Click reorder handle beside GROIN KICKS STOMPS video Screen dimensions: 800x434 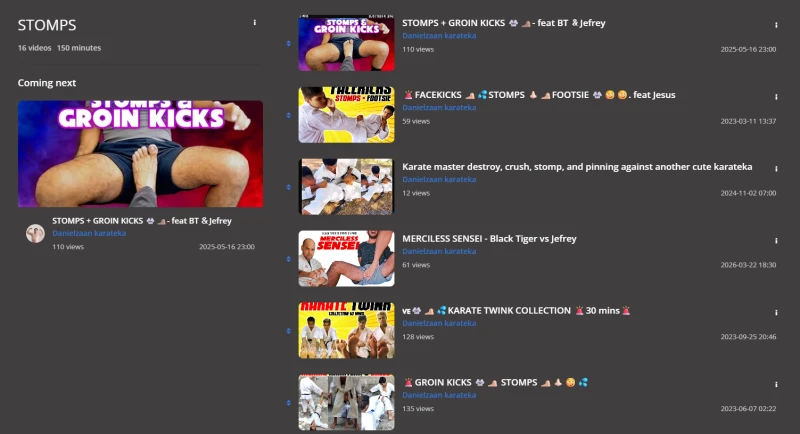pyautogui.click(x=289, y=403)
